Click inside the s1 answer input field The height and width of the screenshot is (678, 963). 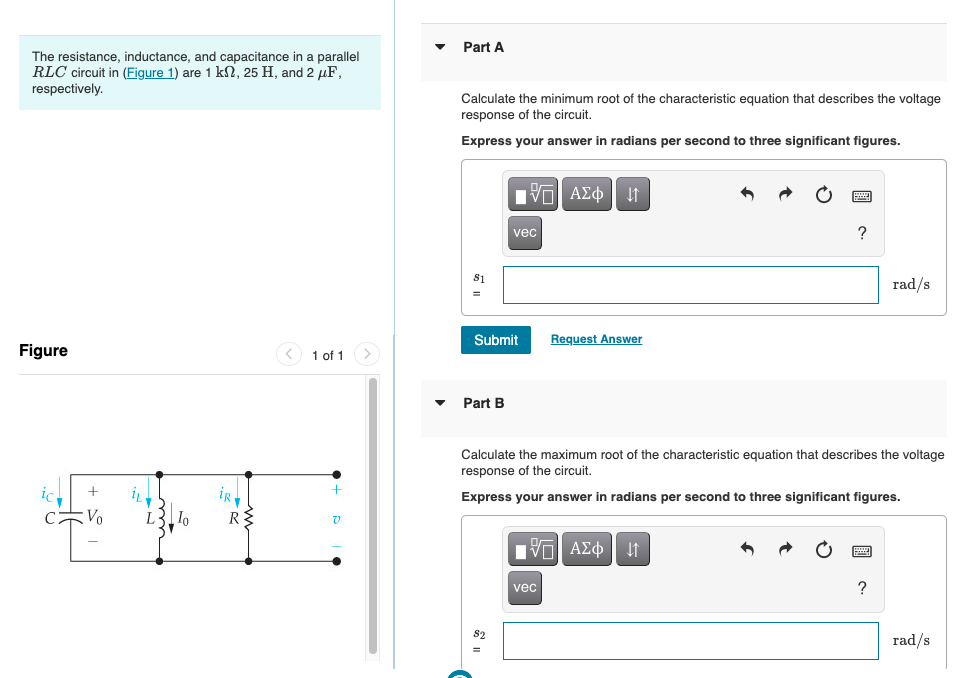[x=690, y=284]
